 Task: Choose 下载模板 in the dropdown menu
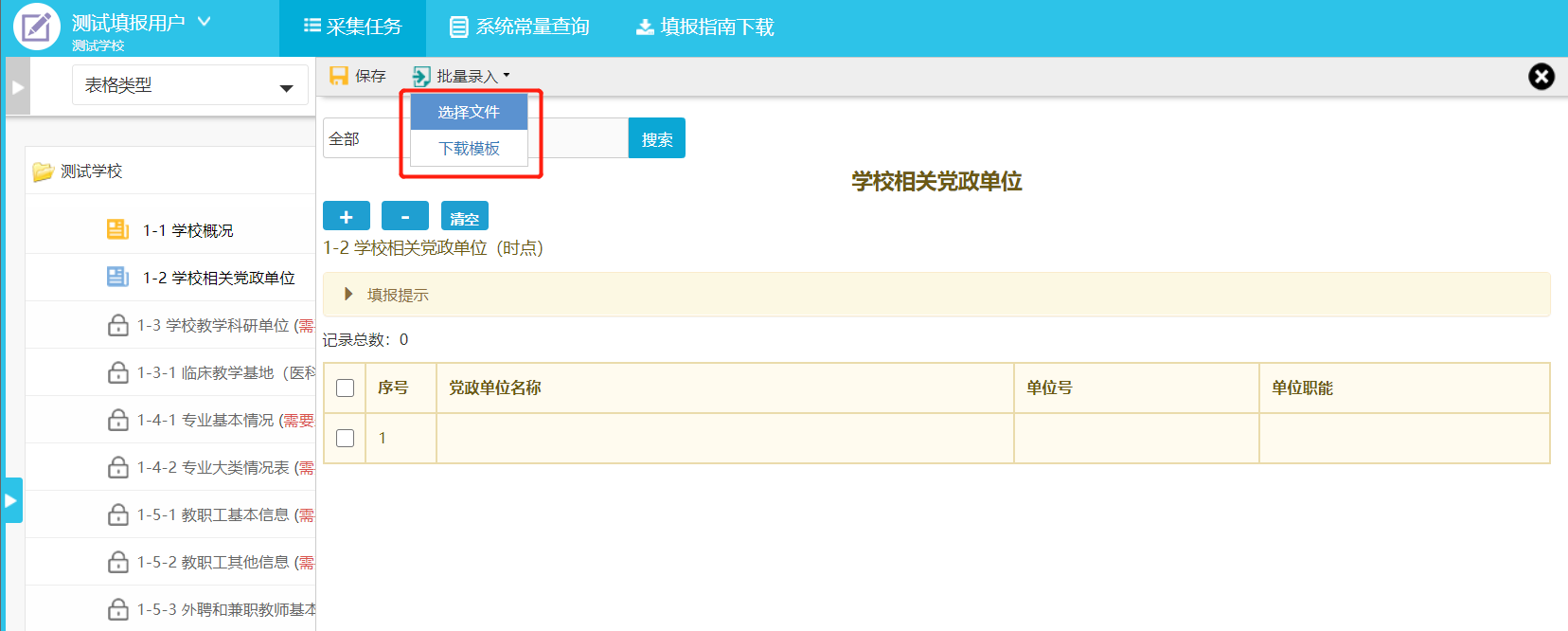pos(469,149)
